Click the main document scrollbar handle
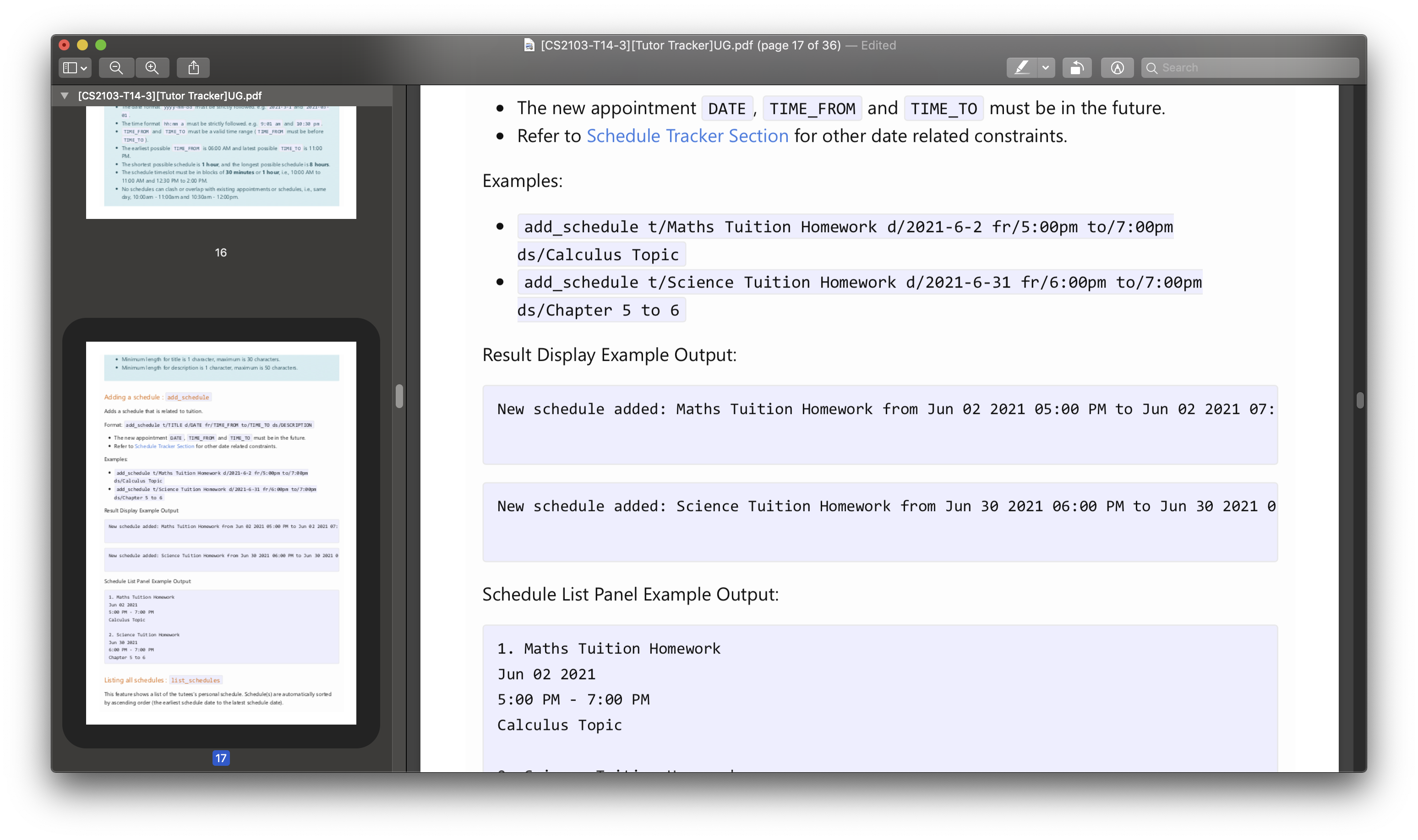This screenshot has height=840, width=1418. 1359,400
